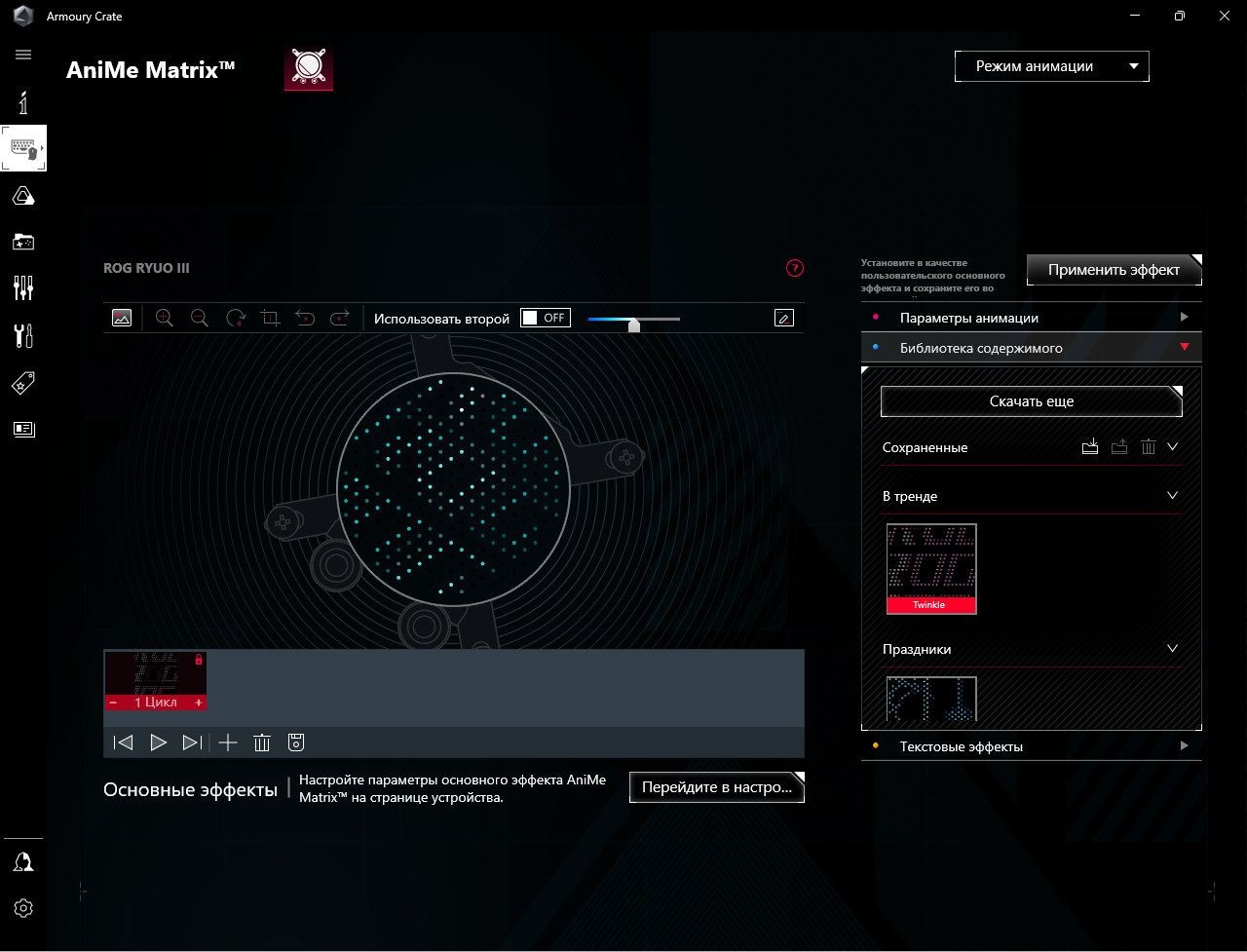Play the animation preview
The width and height of the screenshot is (1247, 952).
[158, 743]
